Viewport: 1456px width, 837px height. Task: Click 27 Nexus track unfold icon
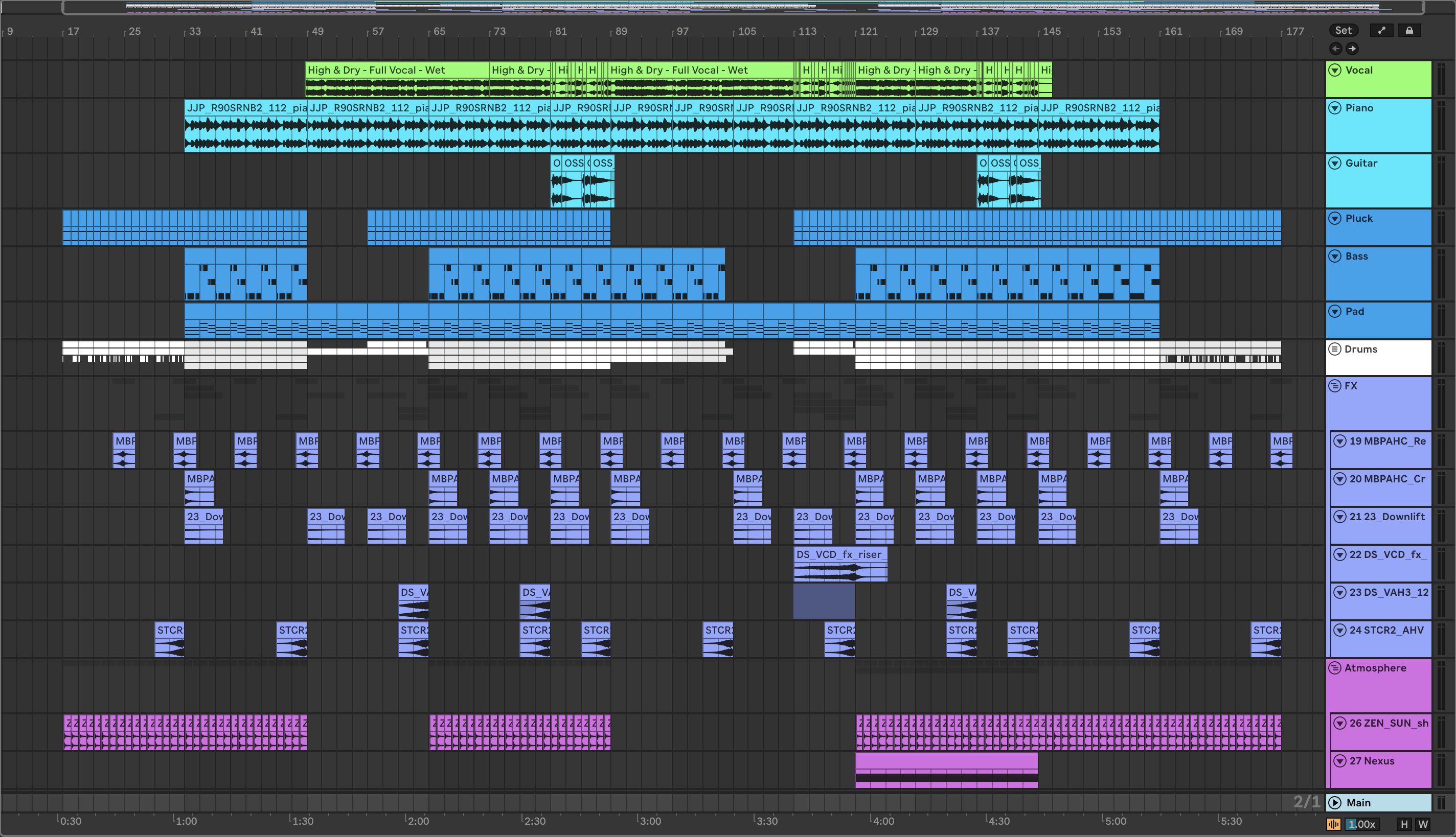1340,761
